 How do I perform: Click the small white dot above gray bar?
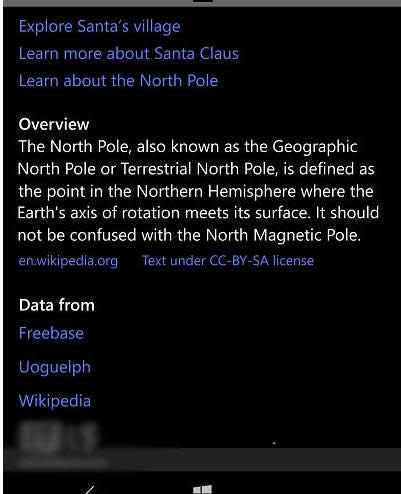(x=274, y=443)
